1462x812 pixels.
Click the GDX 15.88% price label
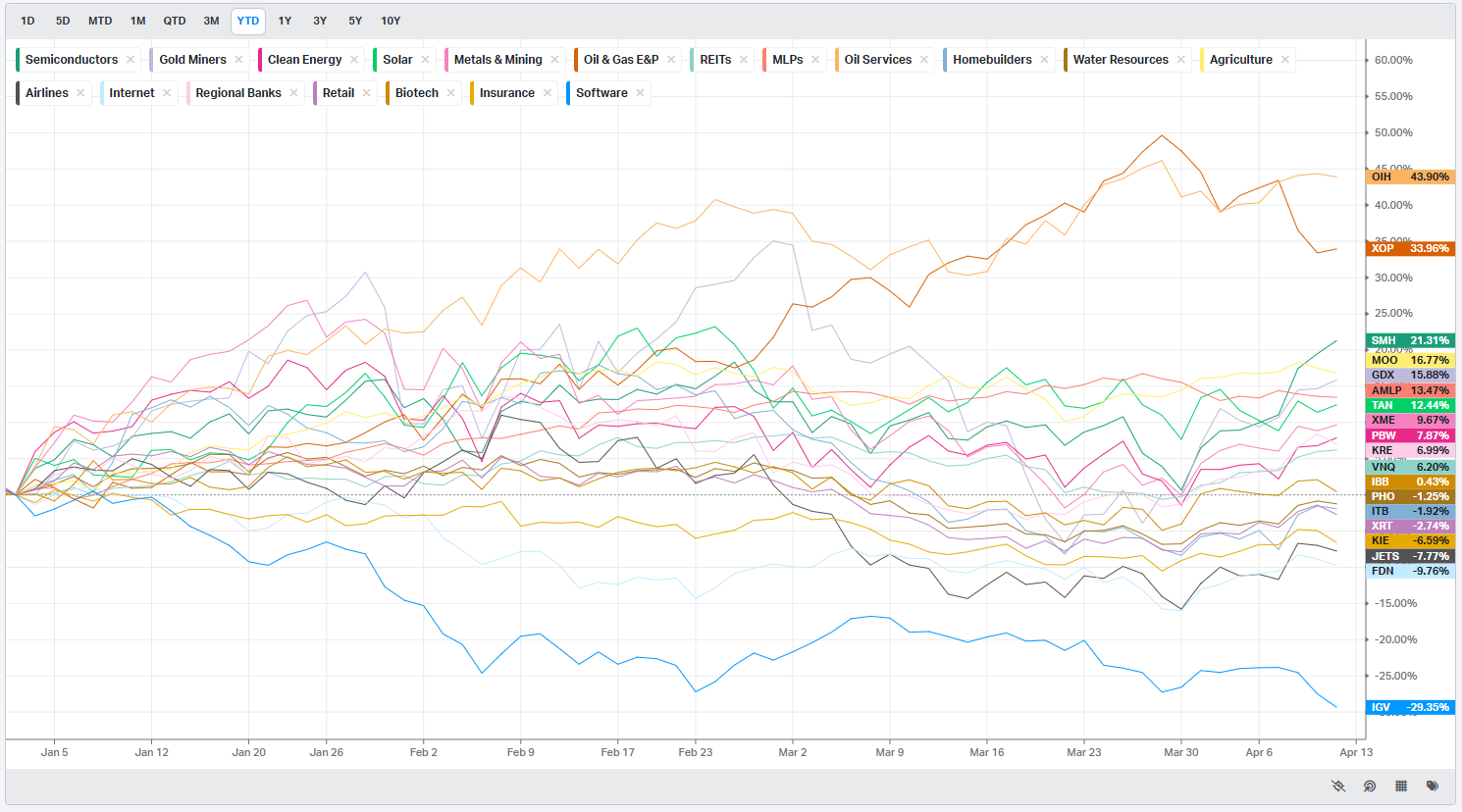point(1410,375)
